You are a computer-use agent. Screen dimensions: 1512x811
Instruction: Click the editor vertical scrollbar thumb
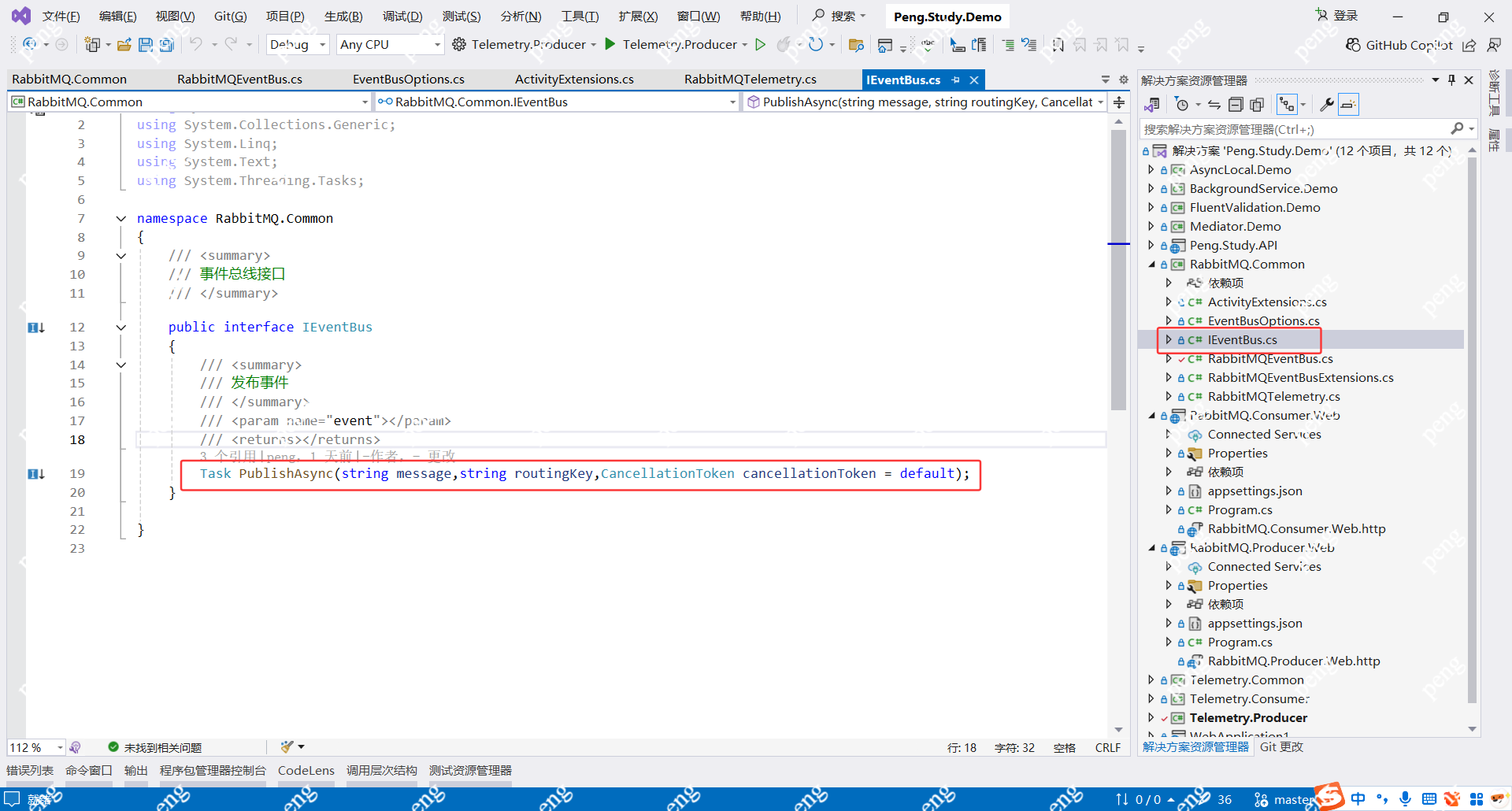tap(1118, 270)
